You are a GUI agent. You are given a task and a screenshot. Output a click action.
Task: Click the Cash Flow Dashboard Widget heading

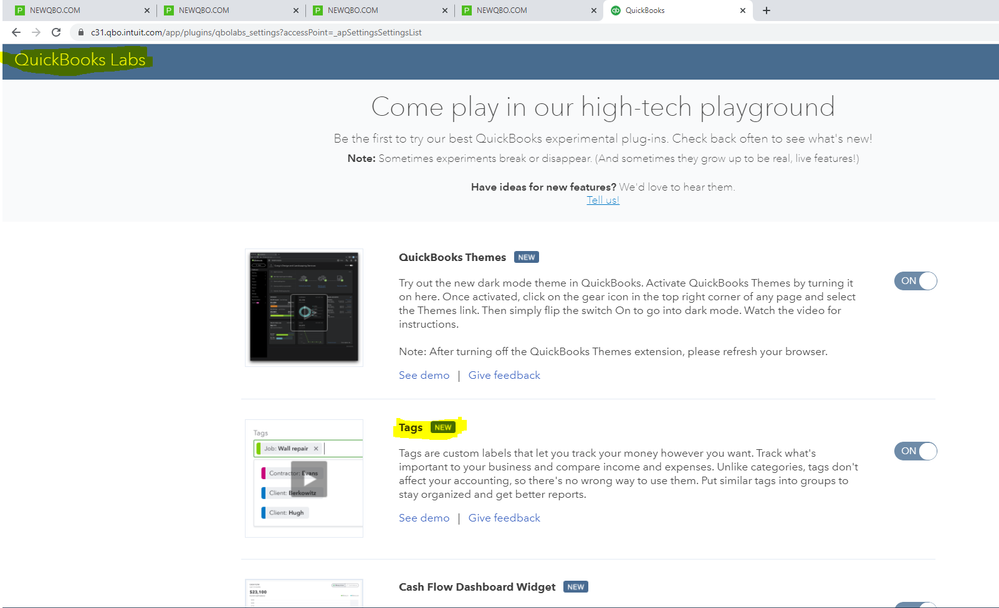[477, 587]
